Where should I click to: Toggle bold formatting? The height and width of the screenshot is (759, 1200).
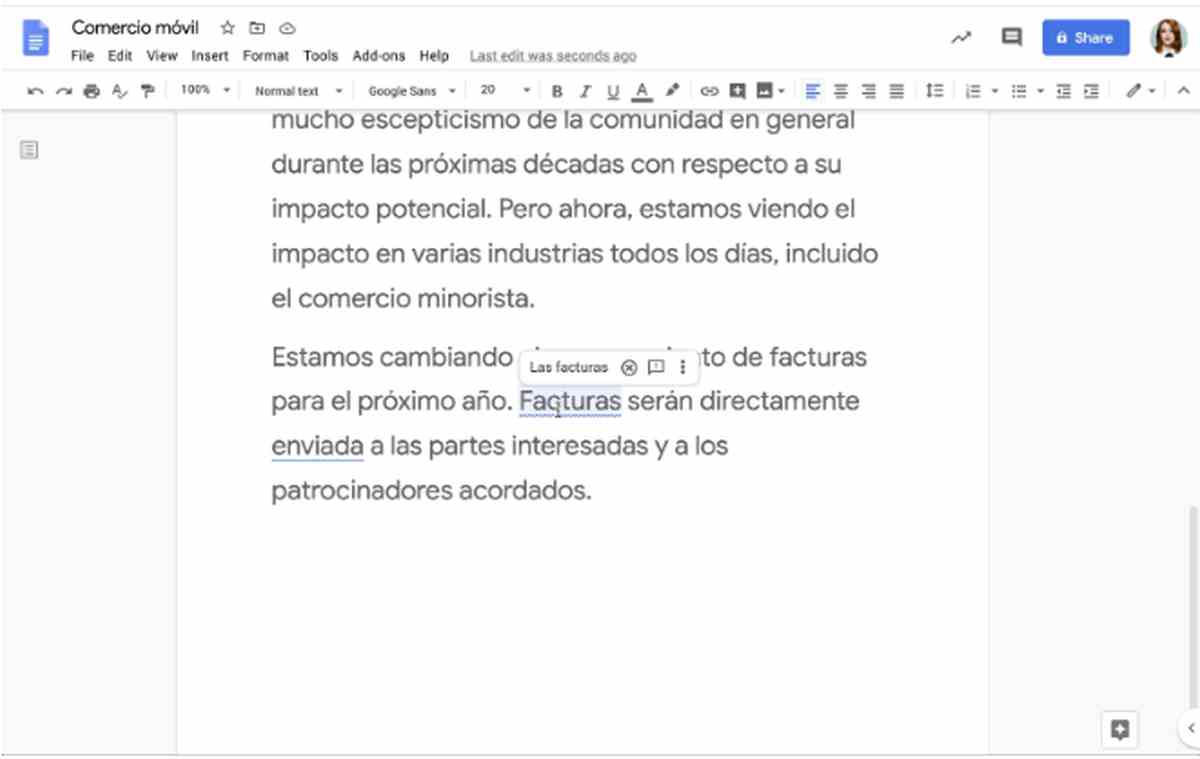(x=556, y=90)
